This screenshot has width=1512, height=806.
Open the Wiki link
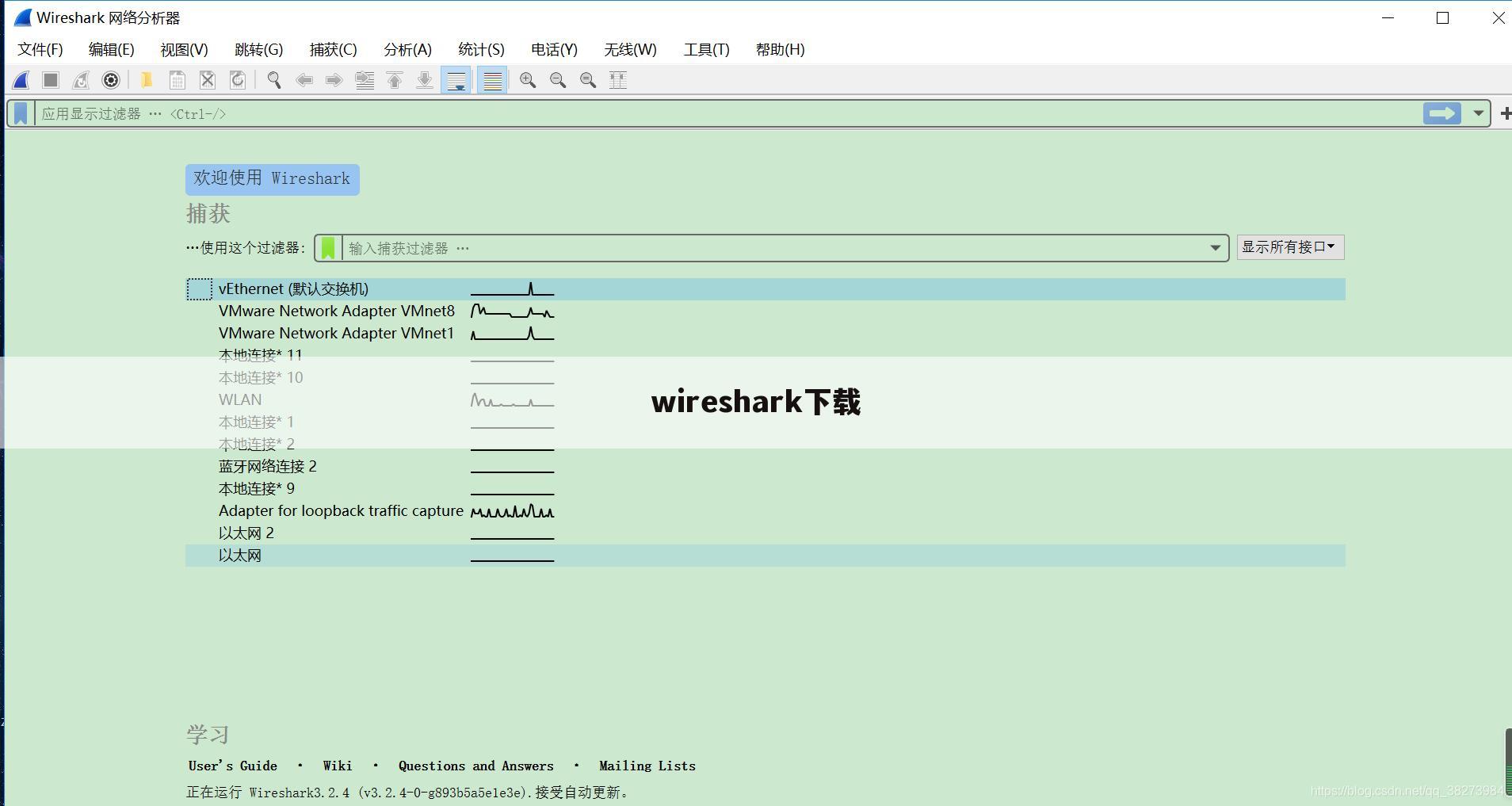click(338, 766)
